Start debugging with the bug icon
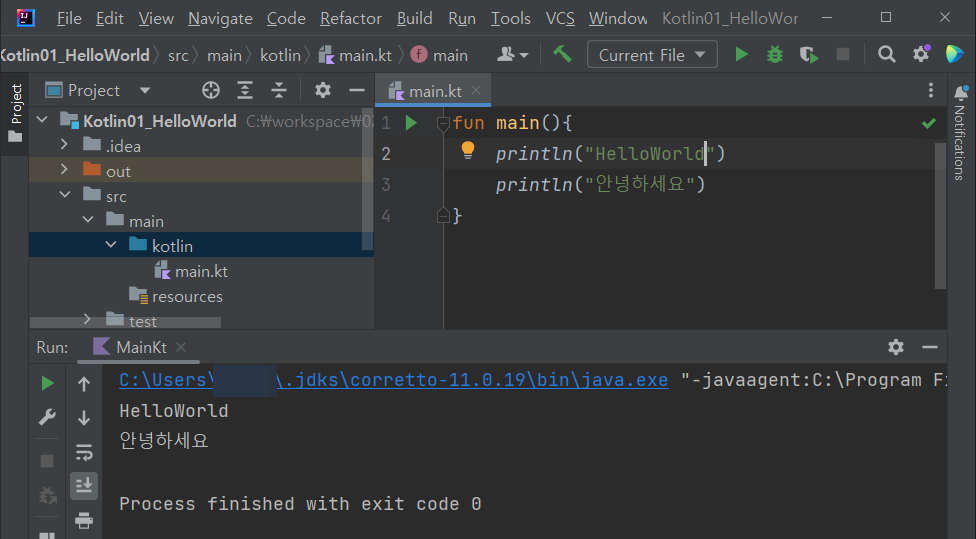This screenshot has height=539, width=976. pos(774,55)
